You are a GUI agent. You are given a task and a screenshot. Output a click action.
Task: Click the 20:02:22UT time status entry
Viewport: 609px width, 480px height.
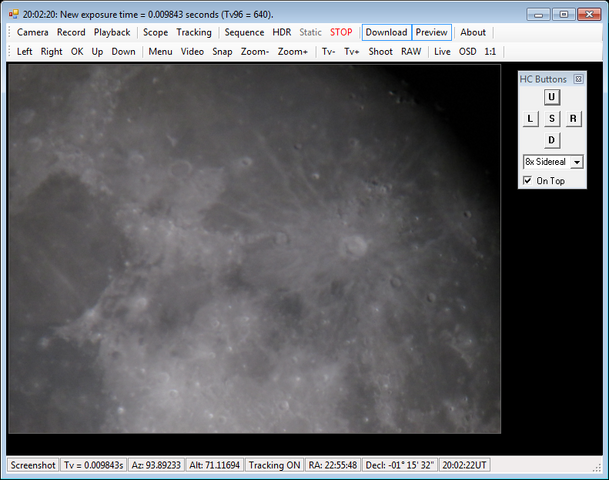pyautogui.click(x=465, y=465)
